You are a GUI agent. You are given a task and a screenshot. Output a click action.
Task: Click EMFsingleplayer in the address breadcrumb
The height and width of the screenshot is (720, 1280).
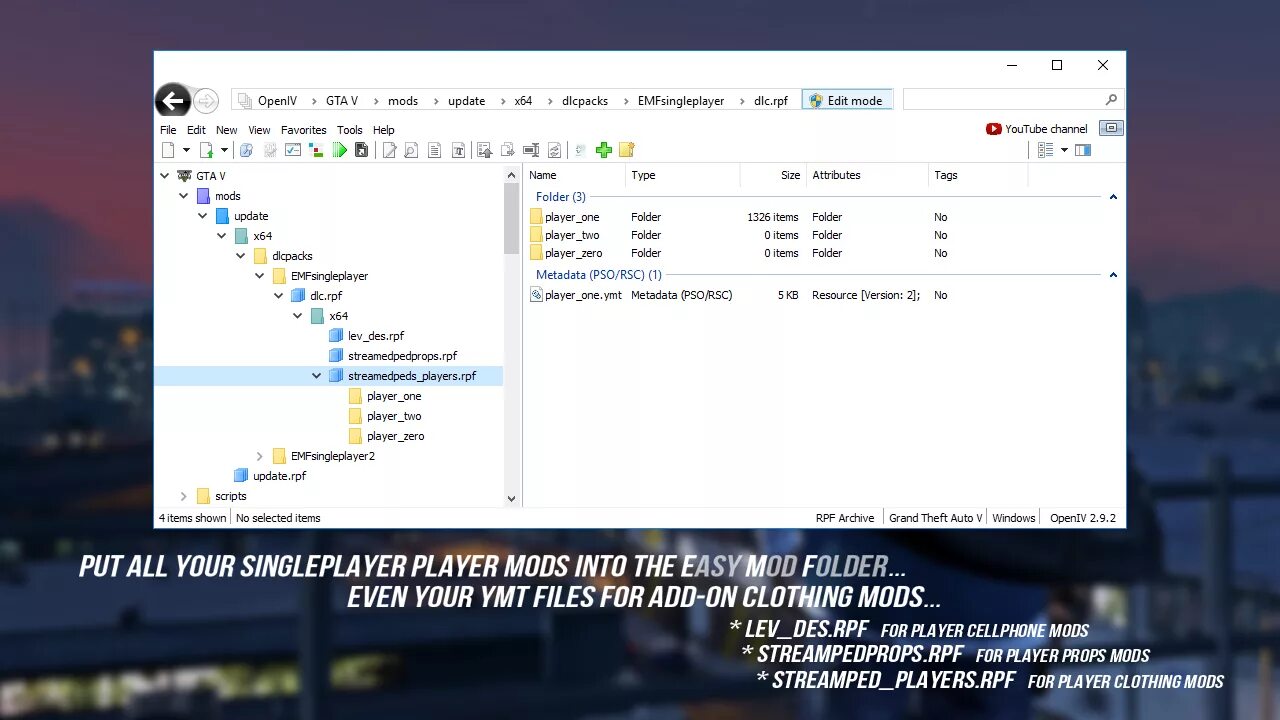point(679,101)
